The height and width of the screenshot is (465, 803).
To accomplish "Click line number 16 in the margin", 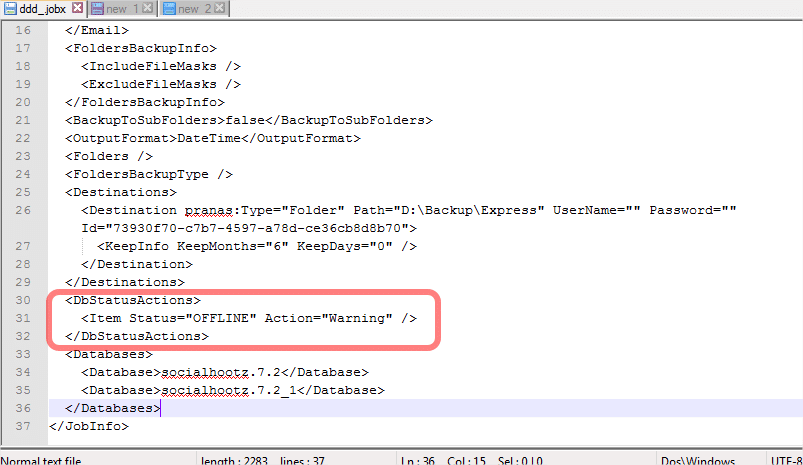I will (x=23, y=30).
